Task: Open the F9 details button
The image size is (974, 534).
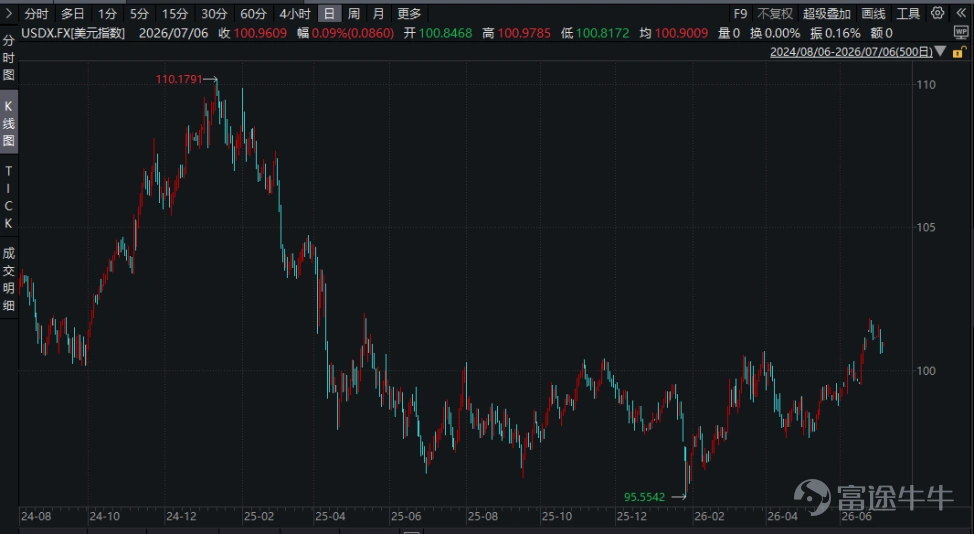Action: 740,14
